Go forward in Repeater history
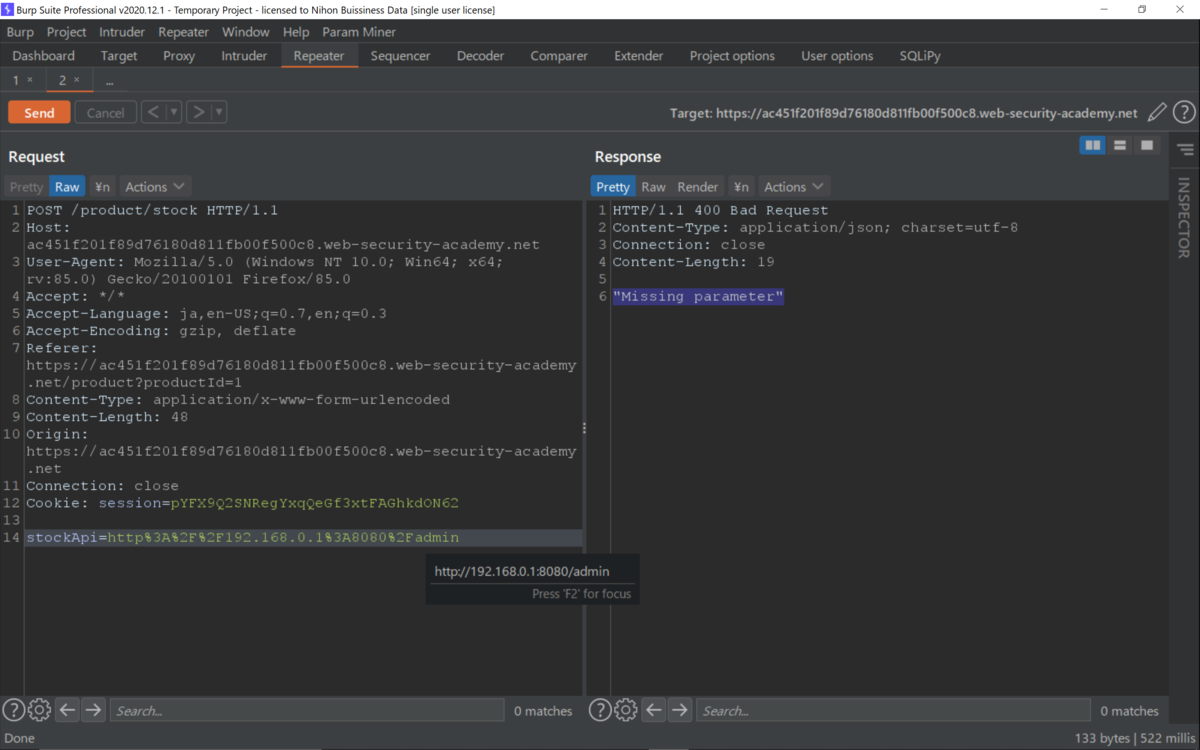 pyautogui.click(x=198, y=112)
